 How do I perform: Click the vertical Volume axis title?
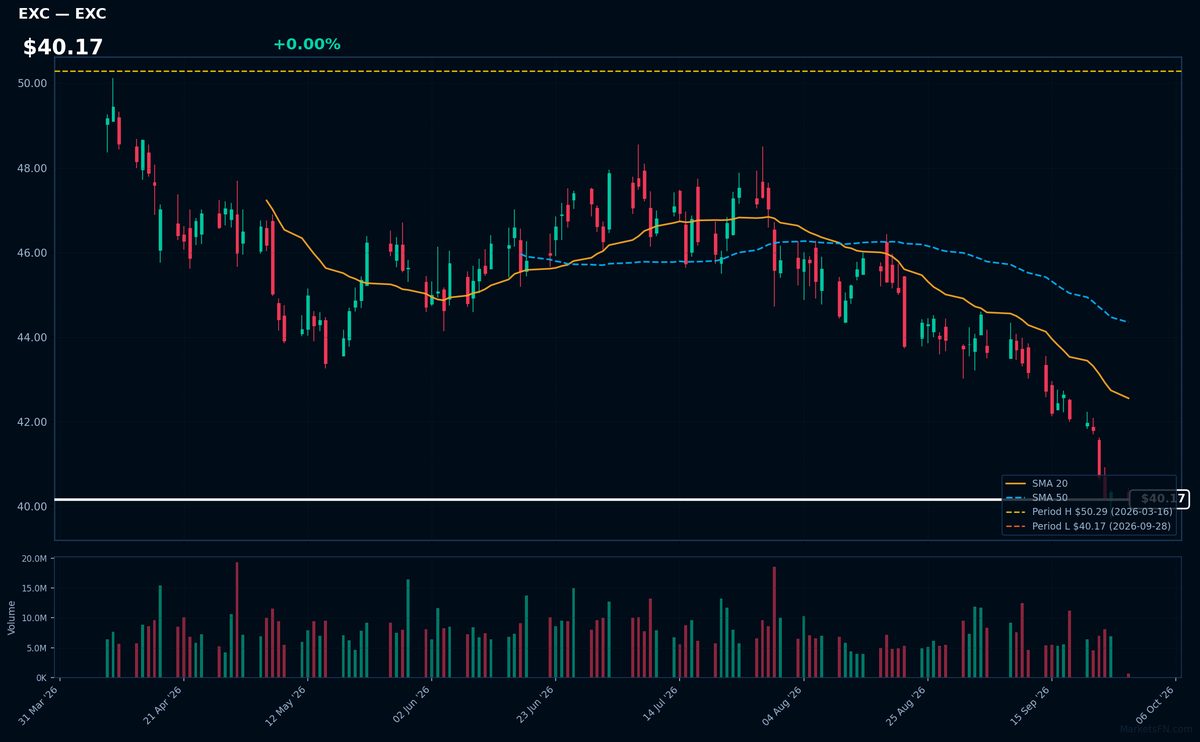click(x=12, y=617)
